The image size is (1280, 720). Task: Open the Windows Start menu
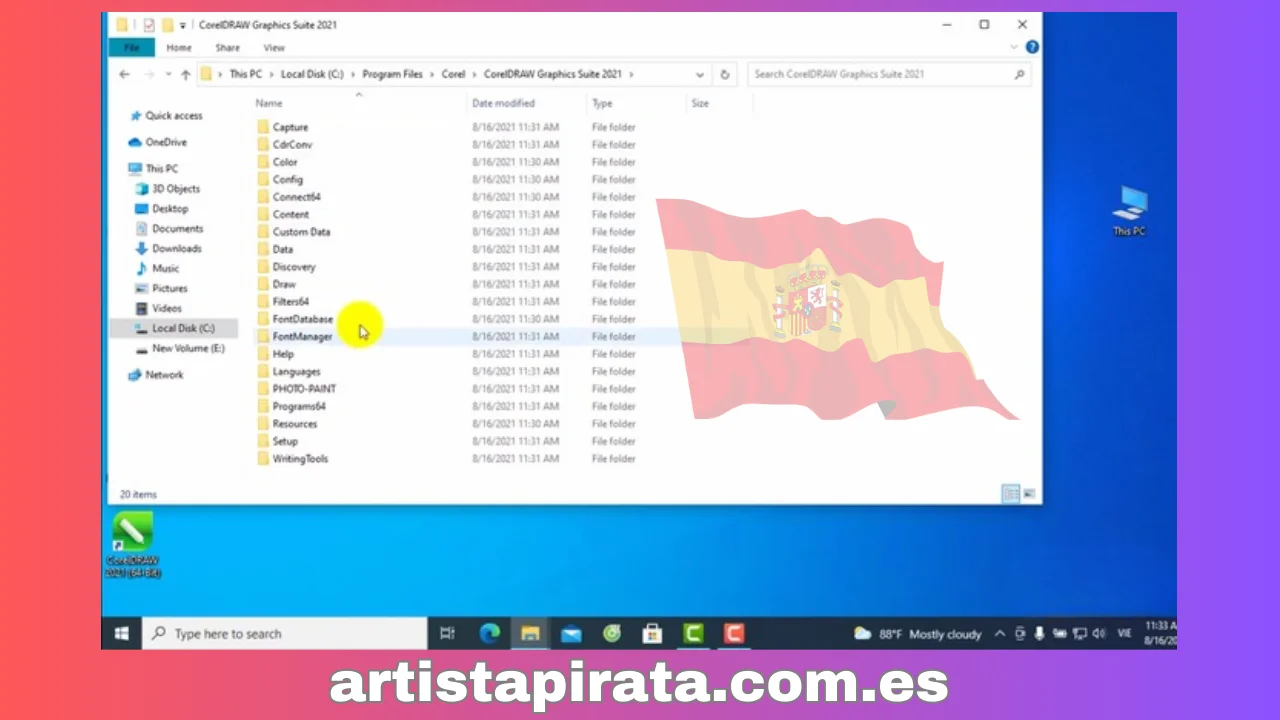122,633
